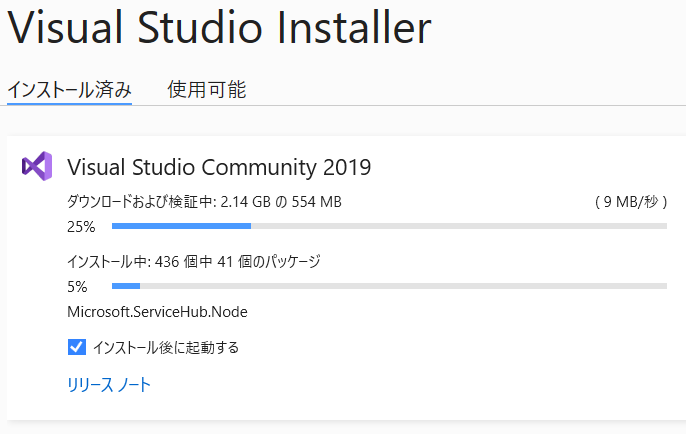Click the インストール後に起動する label text

coord(166,347)
